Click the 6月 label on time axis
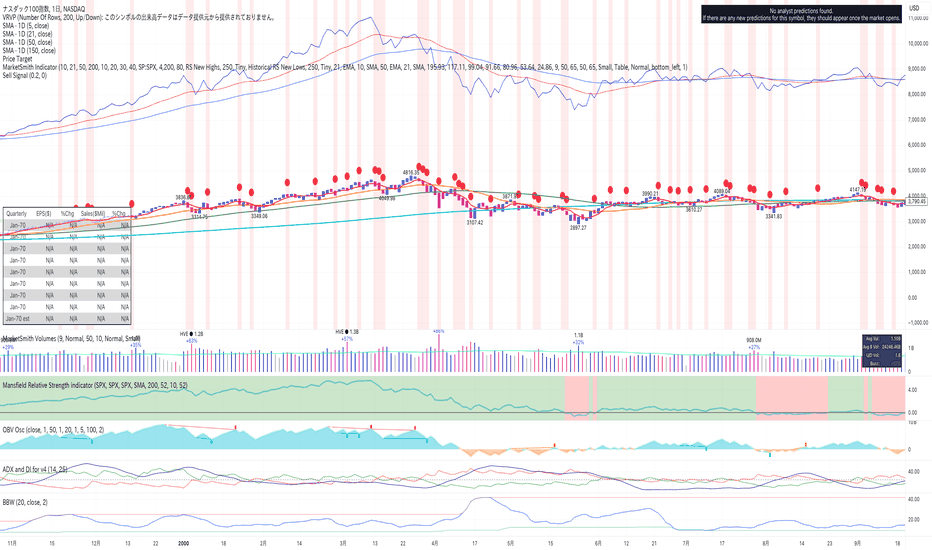 click(x=598, y=543)
